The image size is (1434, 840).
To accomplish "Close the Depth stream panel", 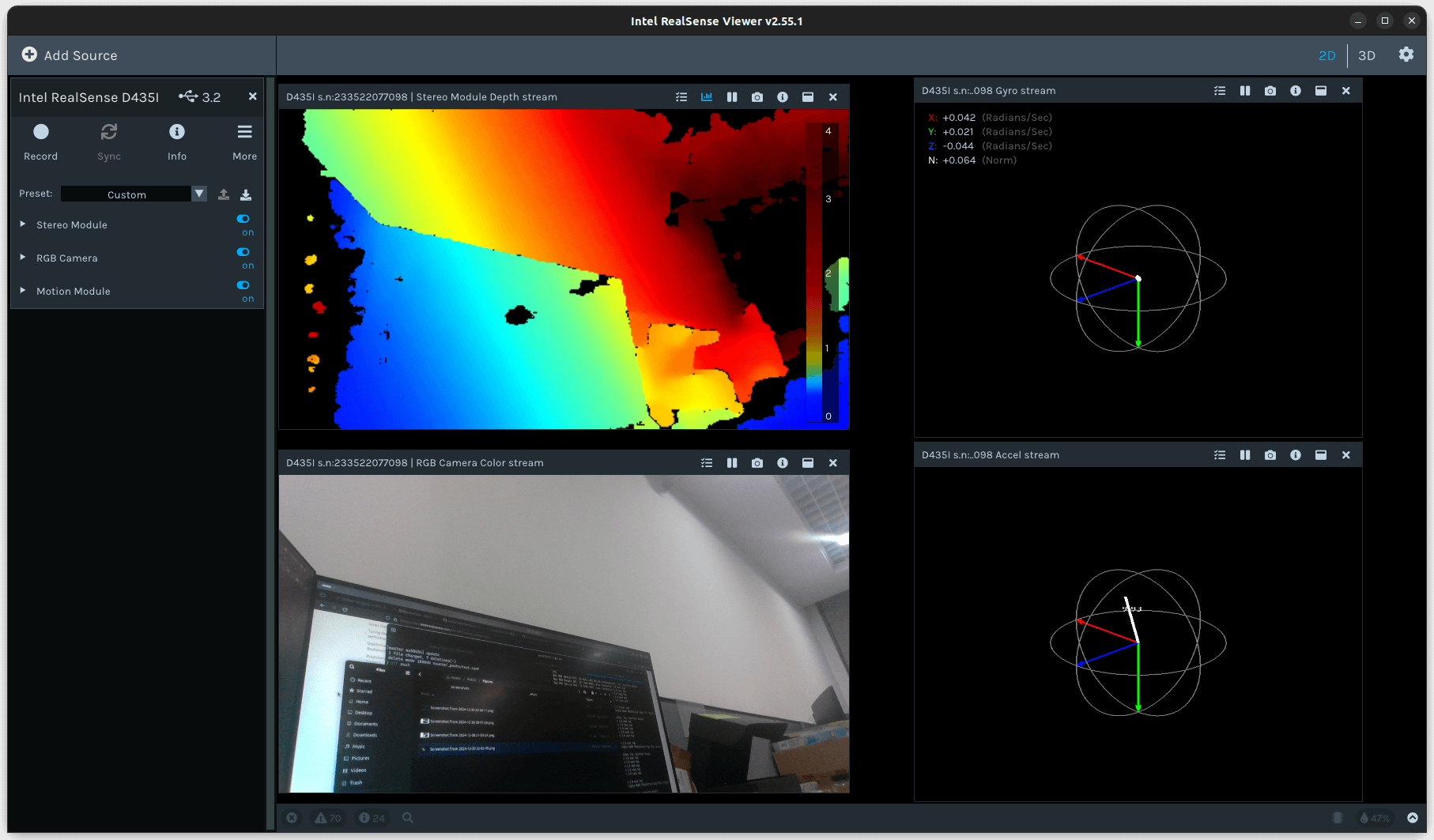I will point(833,97).
